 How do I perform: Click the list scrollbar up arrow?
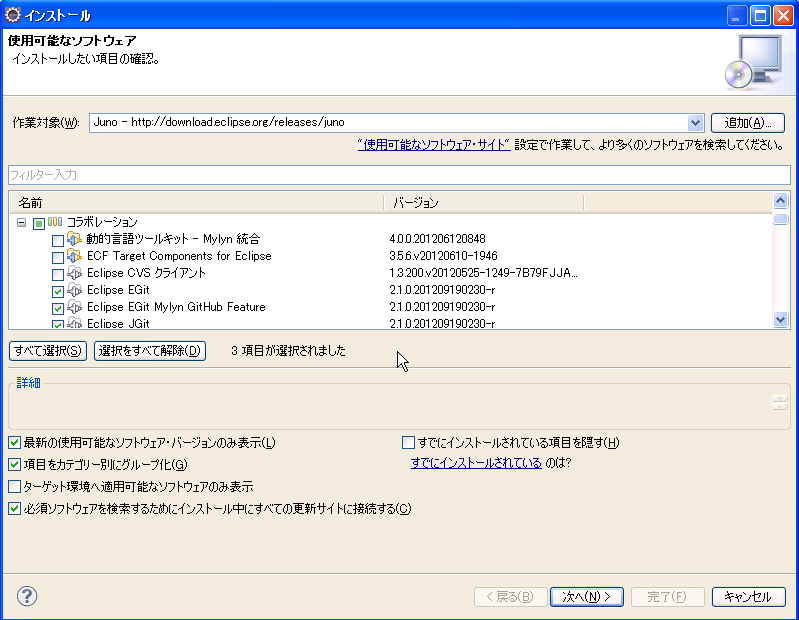780,201
